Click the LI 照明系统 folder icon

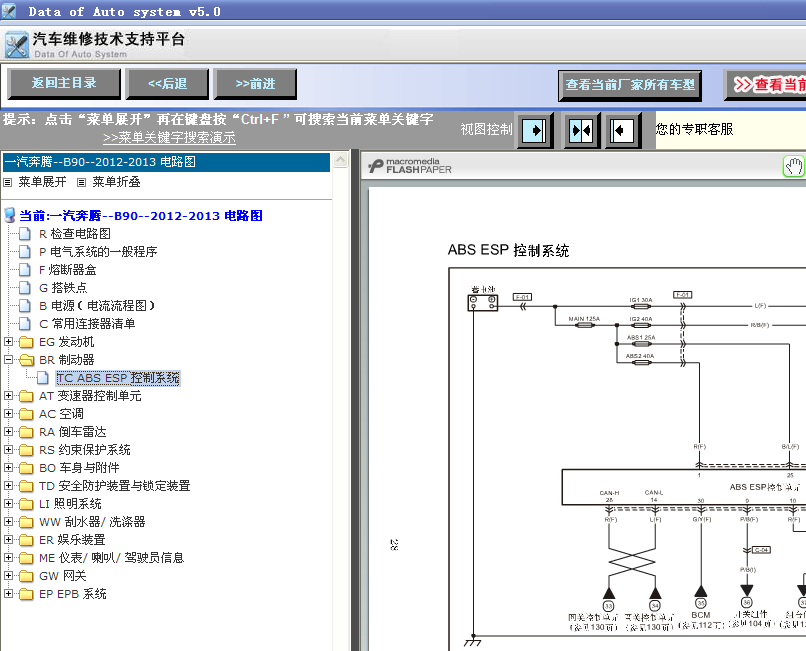pos(26,504)
